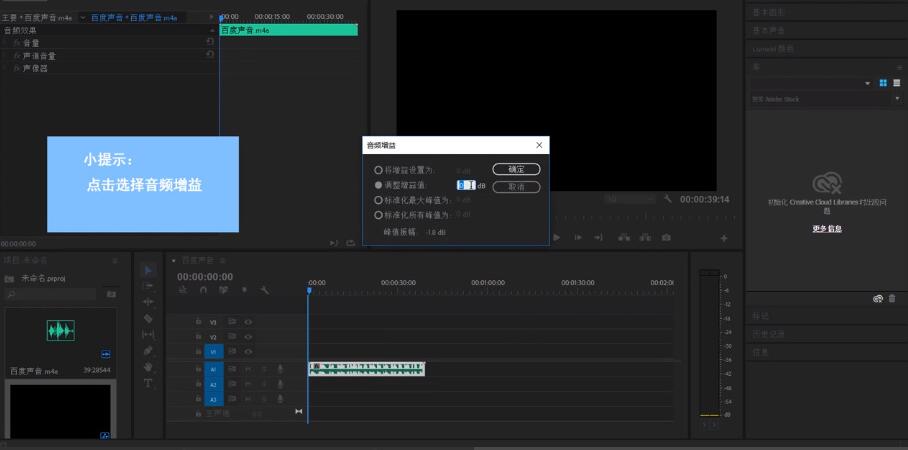908x450 pixels.
Task: Select the 将增益设置为 radio option
Action: pyautogui.click(x=378, y=170)
